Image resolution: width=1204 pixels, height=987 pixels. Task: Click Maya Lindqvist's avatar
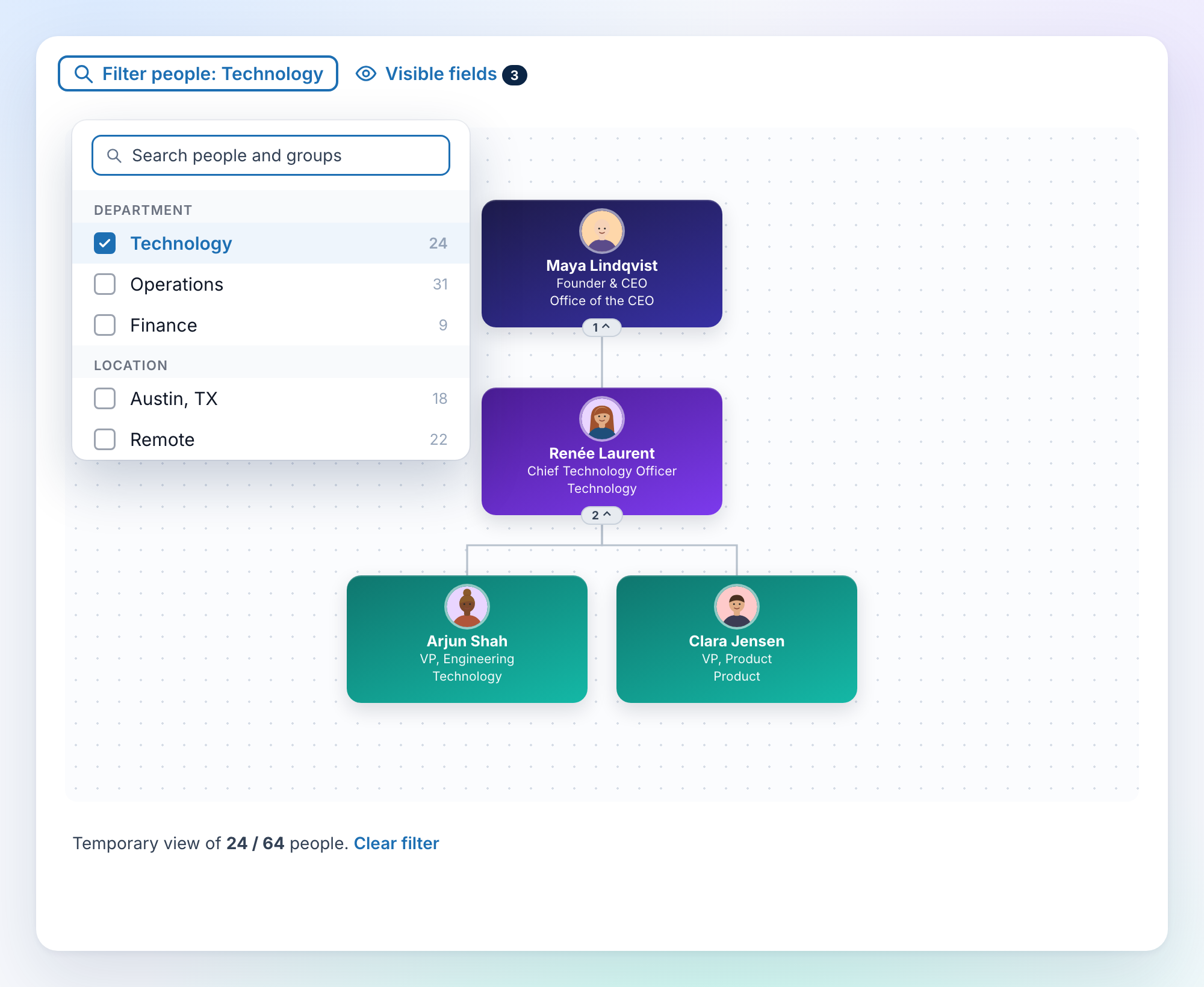point(602,231)
